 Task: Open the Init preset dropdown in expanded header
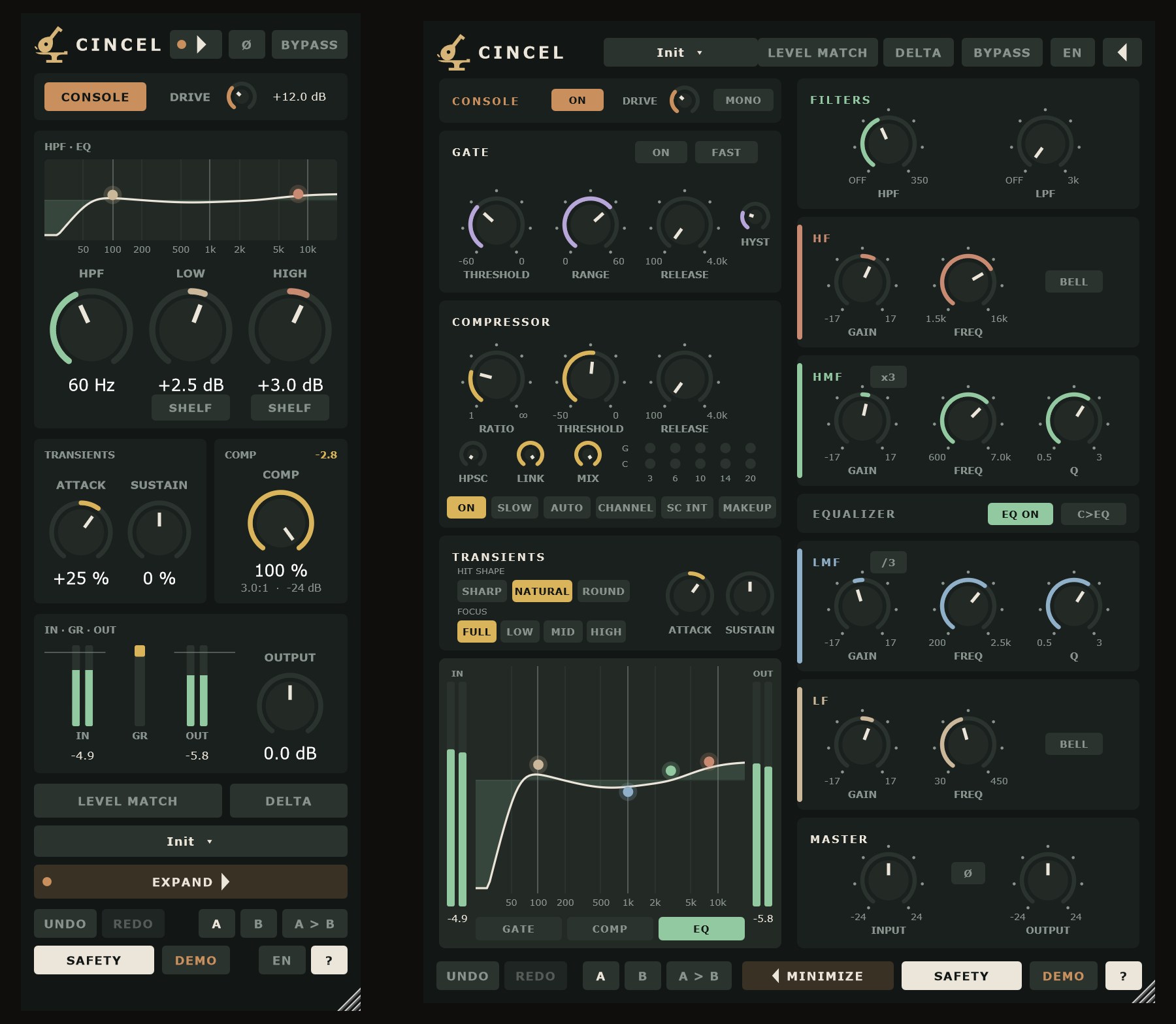click(x=680, y=52)
